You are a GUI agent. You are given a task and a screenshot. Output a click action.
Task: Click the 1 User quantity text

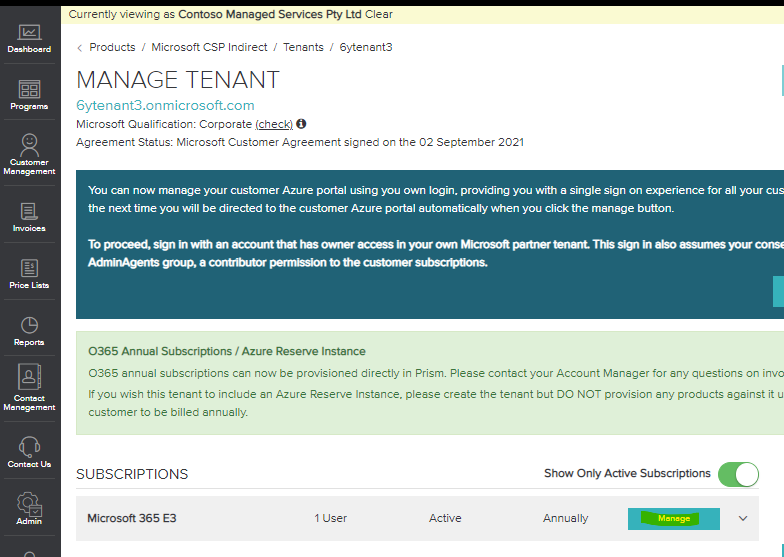330,518
